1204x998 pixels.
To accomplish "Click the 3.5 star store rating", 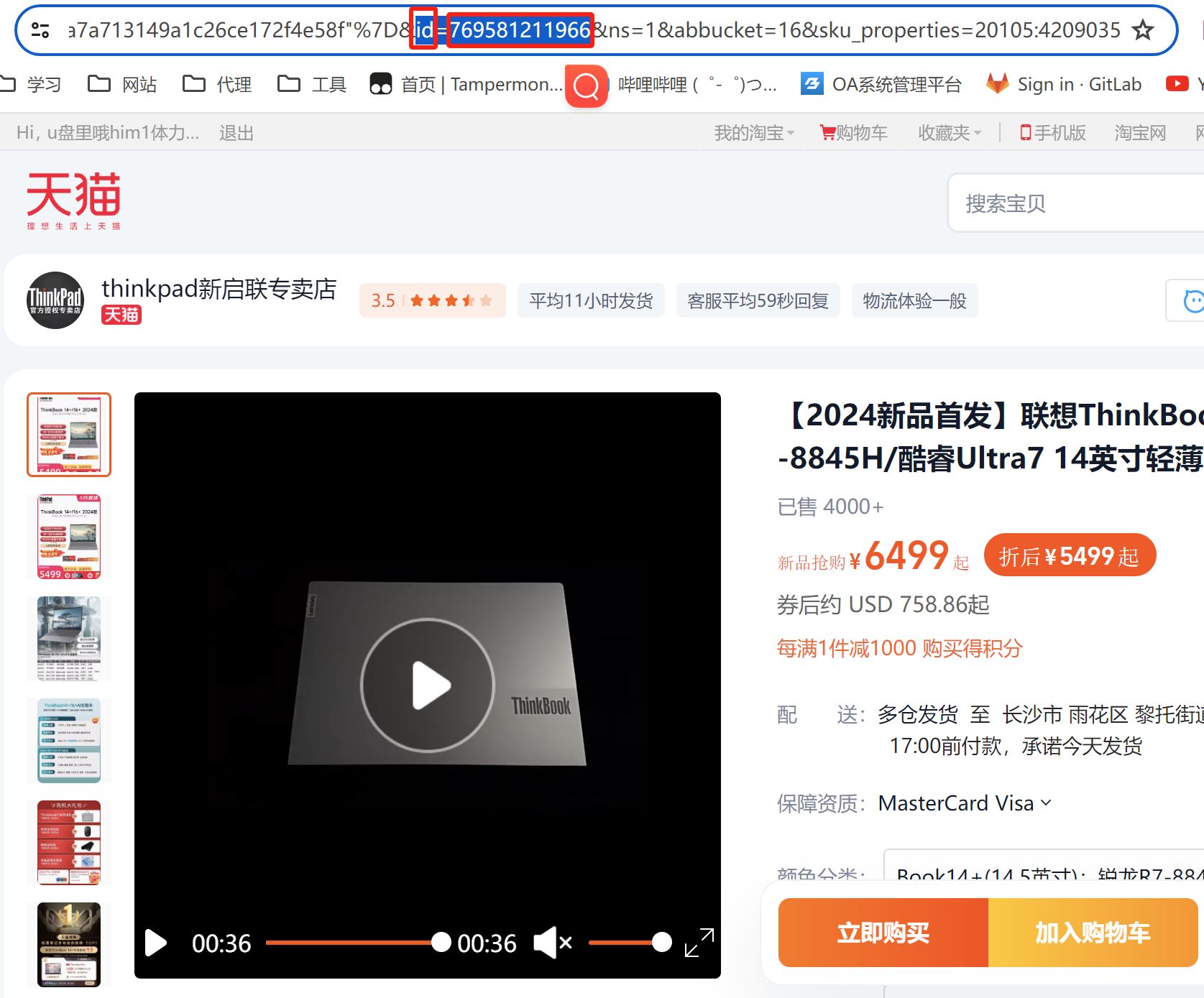I will (432, 300).
